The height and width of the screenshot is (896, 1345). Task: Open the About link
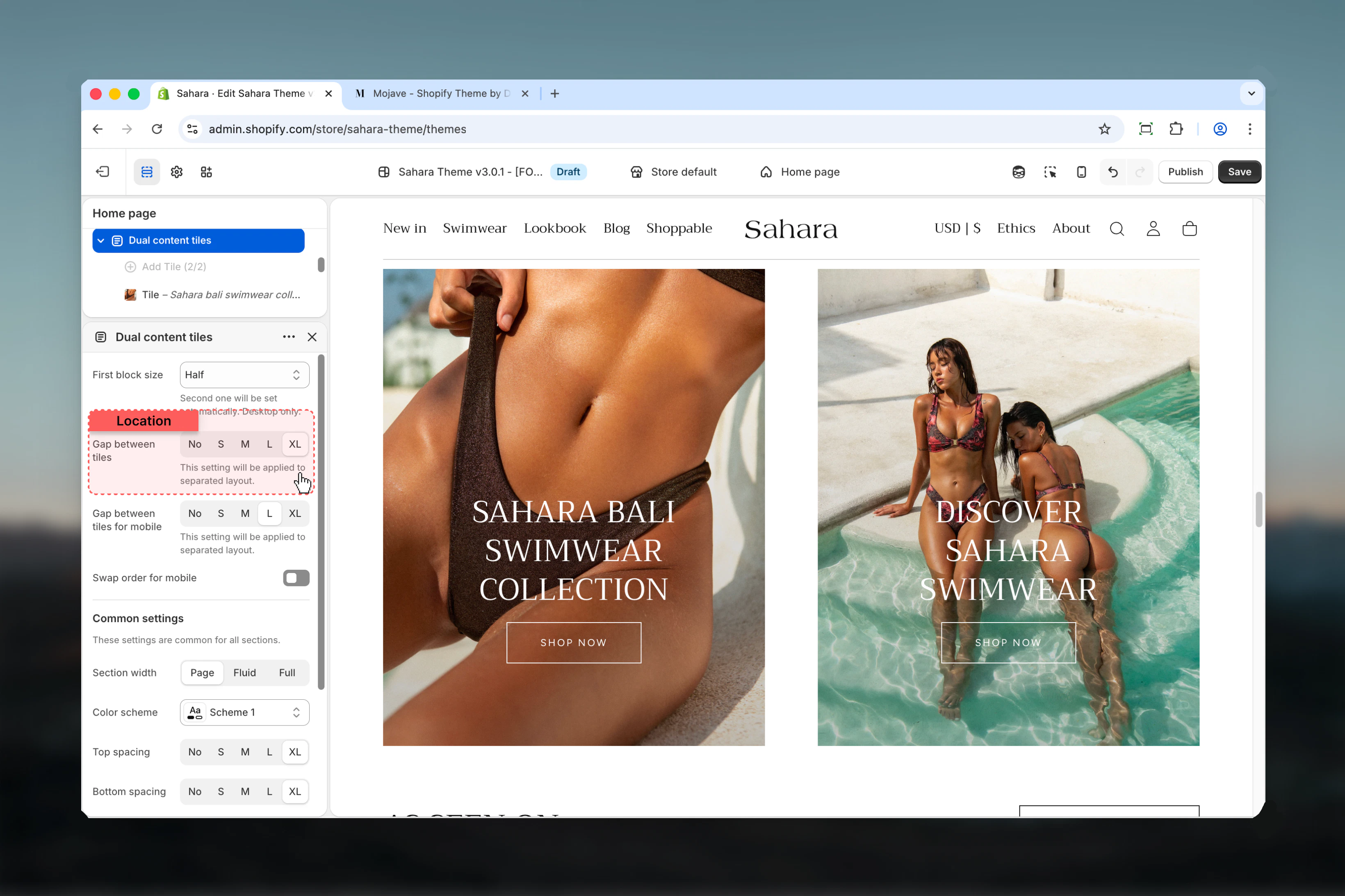coord(1071,228)
